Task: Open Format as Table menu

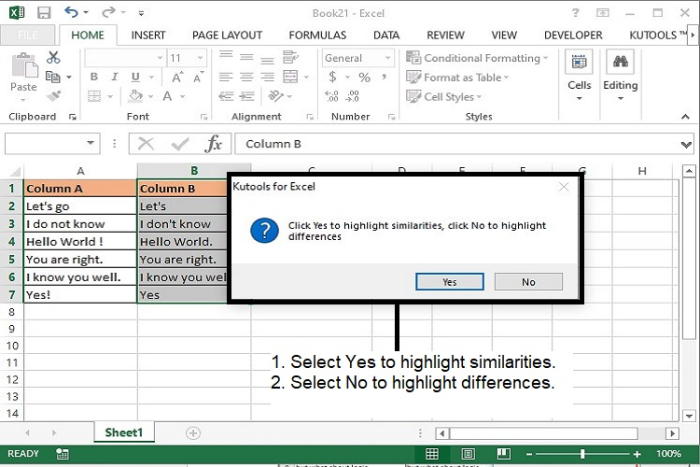Action: [458, 77]
